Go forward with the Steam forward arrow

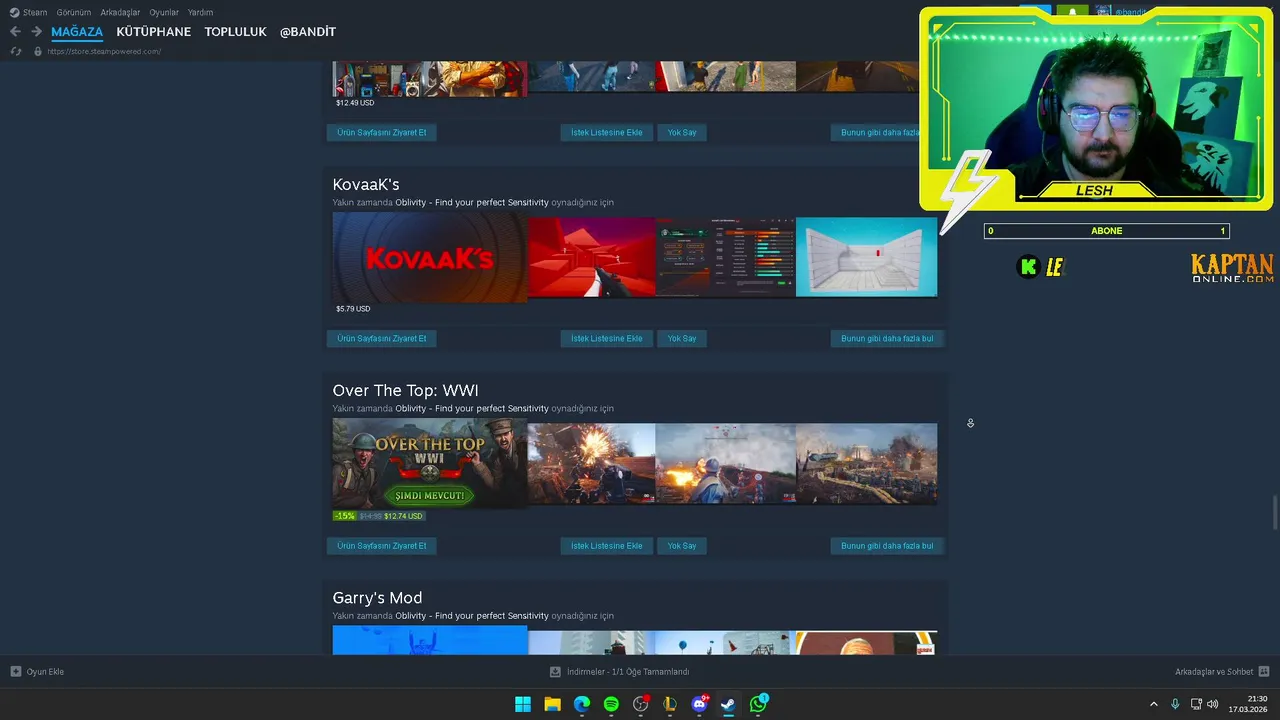point(36,32)
